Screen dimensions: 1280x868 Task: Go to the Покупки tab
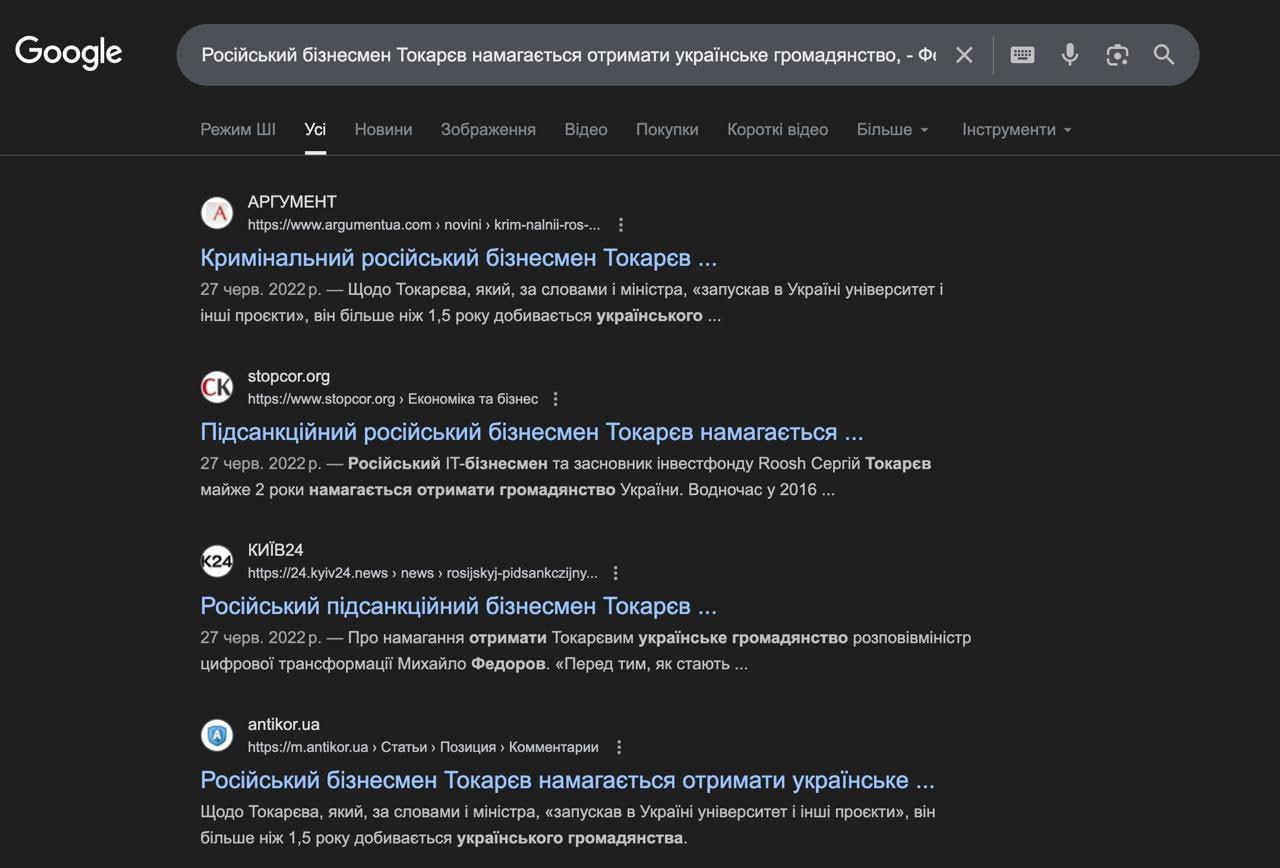667,129
